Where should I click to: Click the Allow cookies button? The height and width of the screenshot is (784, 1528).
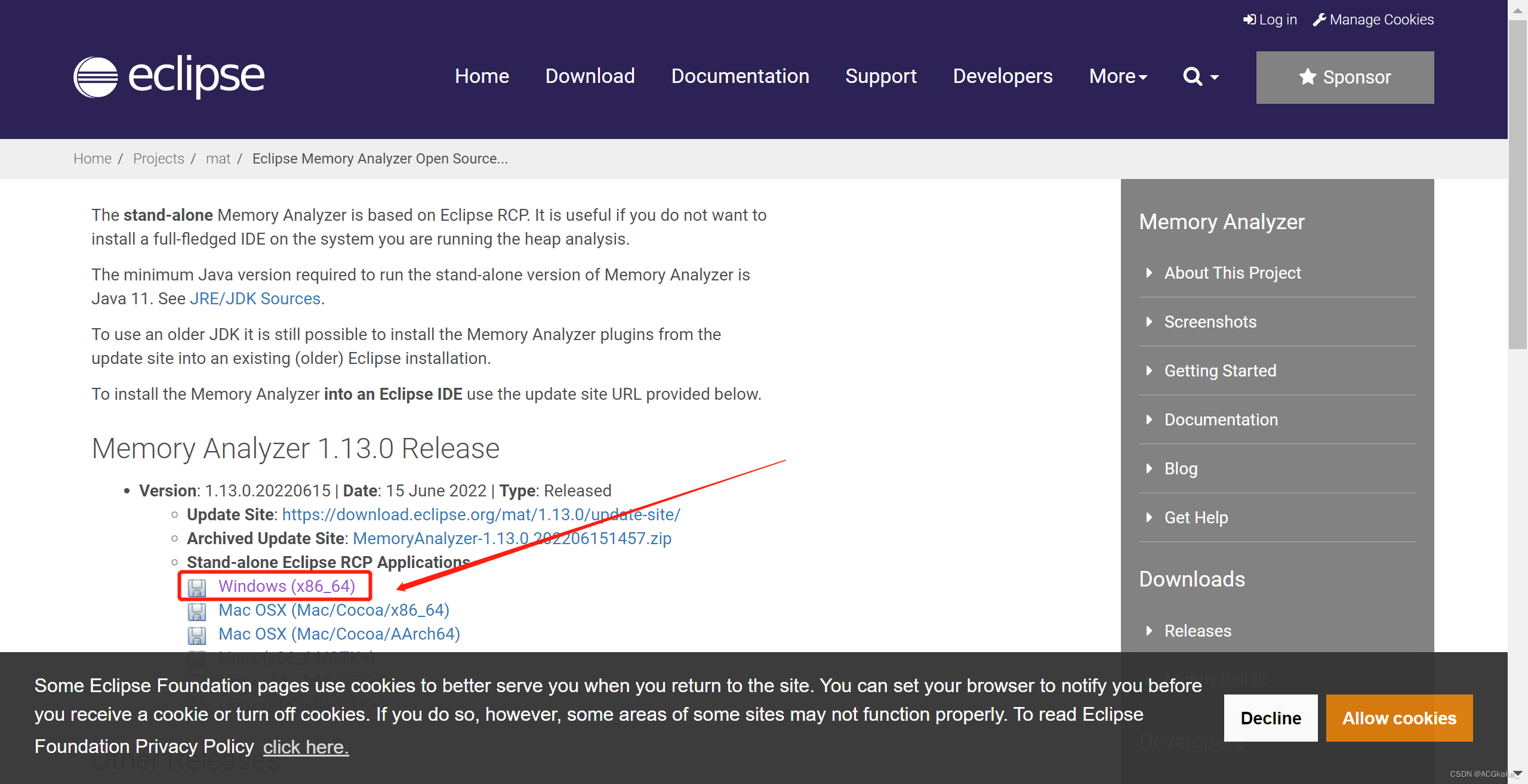tap(1399, 718)
